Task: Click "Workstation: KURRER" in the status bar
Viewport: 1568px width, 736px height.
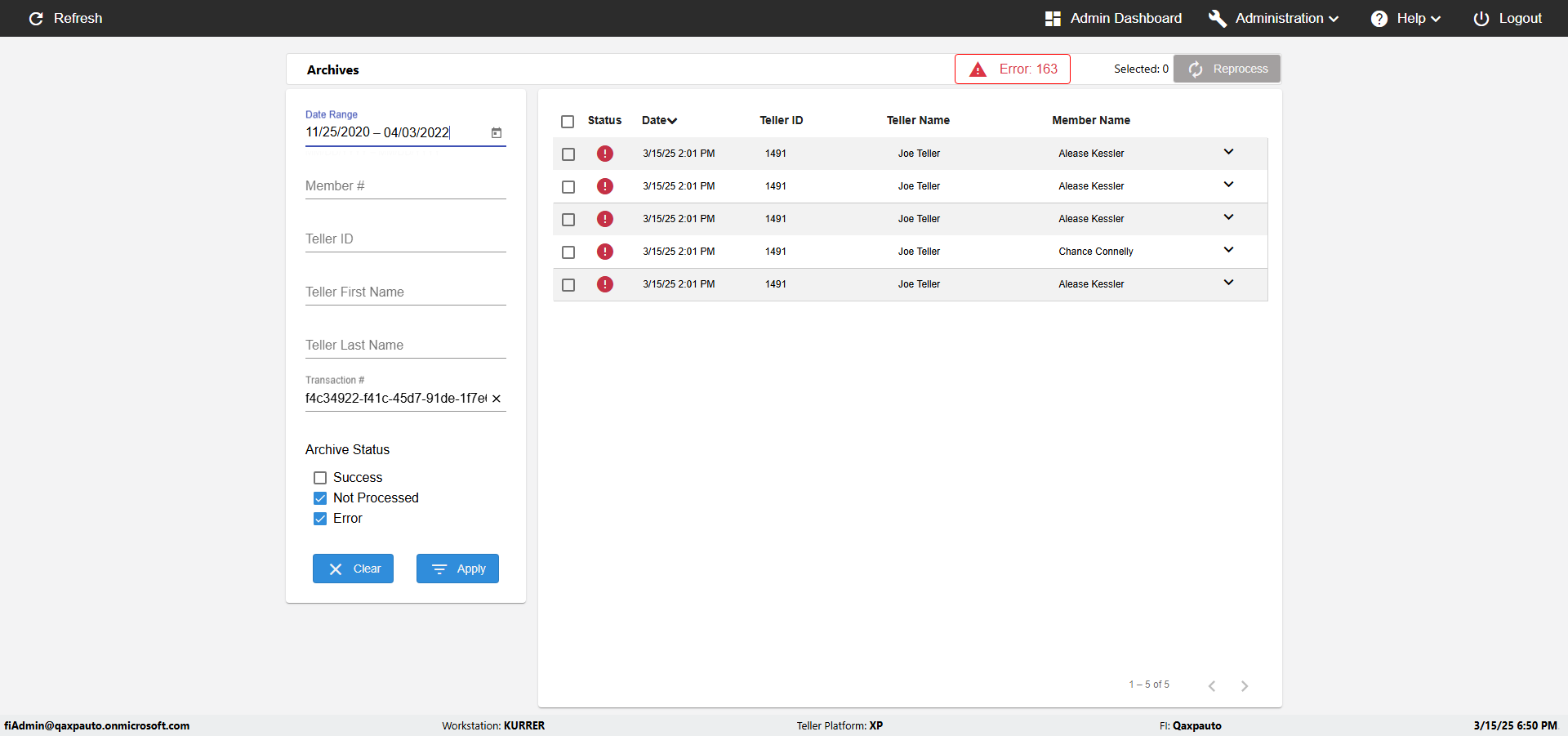Action: pos(493,725)
